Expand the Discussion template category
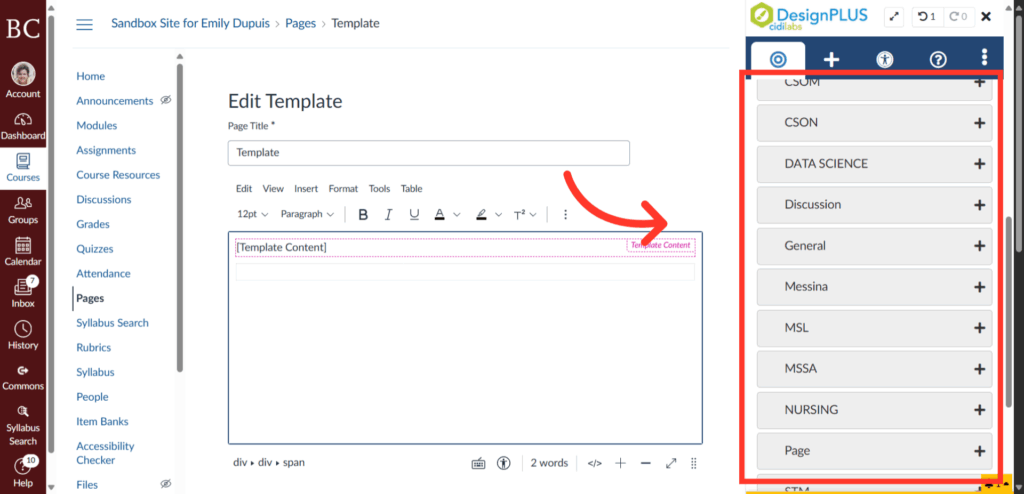The image size is (1024, 494). point(874,205)
